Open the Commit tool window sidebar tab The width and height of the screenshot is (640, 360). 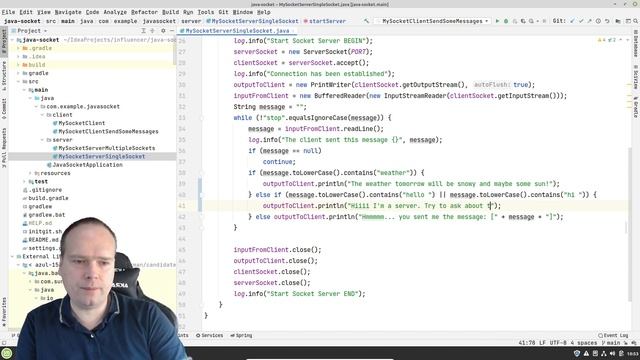tap(4, 109)
